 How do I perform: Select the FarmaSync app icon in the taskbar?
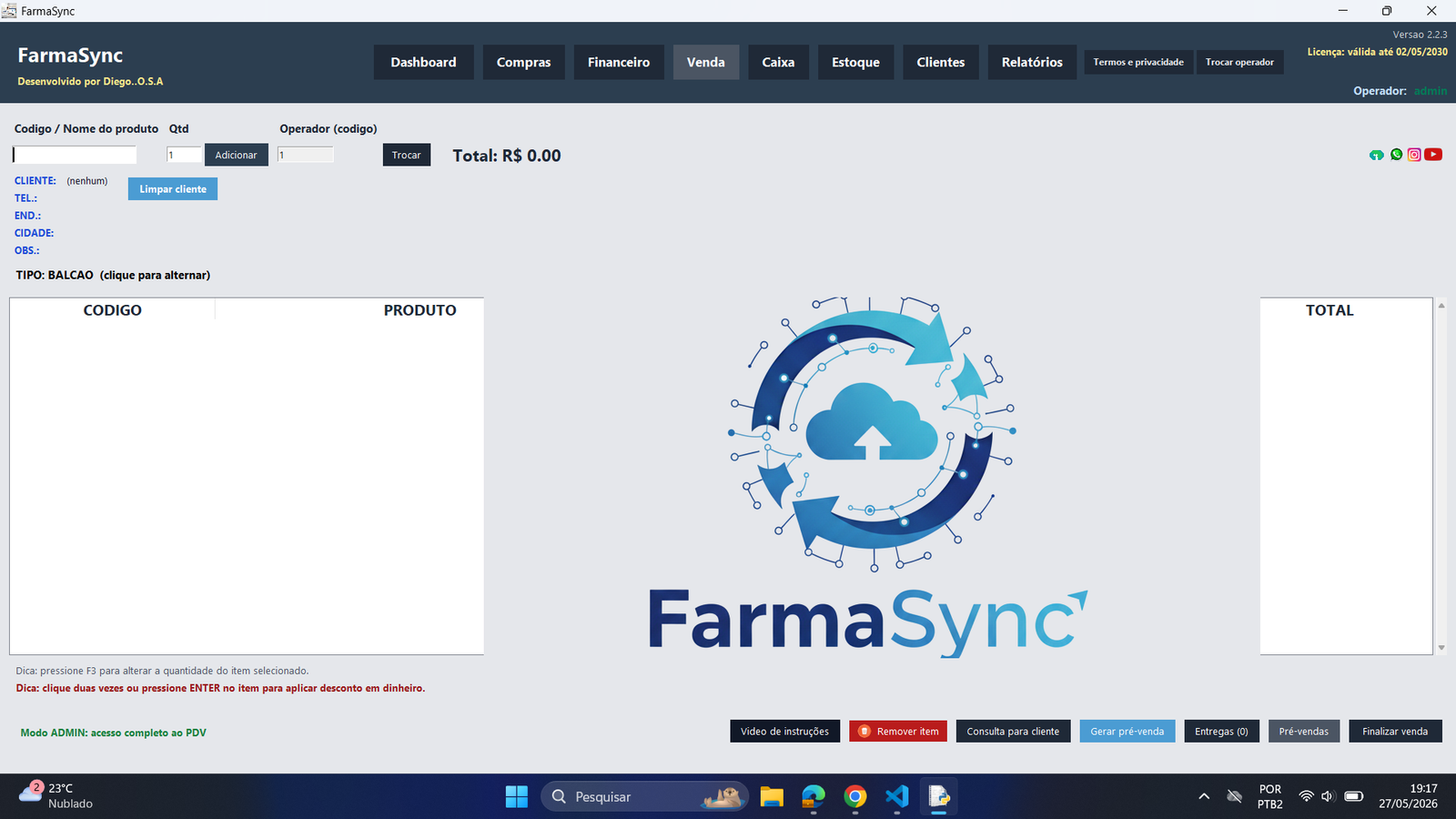tap(939, 796)
